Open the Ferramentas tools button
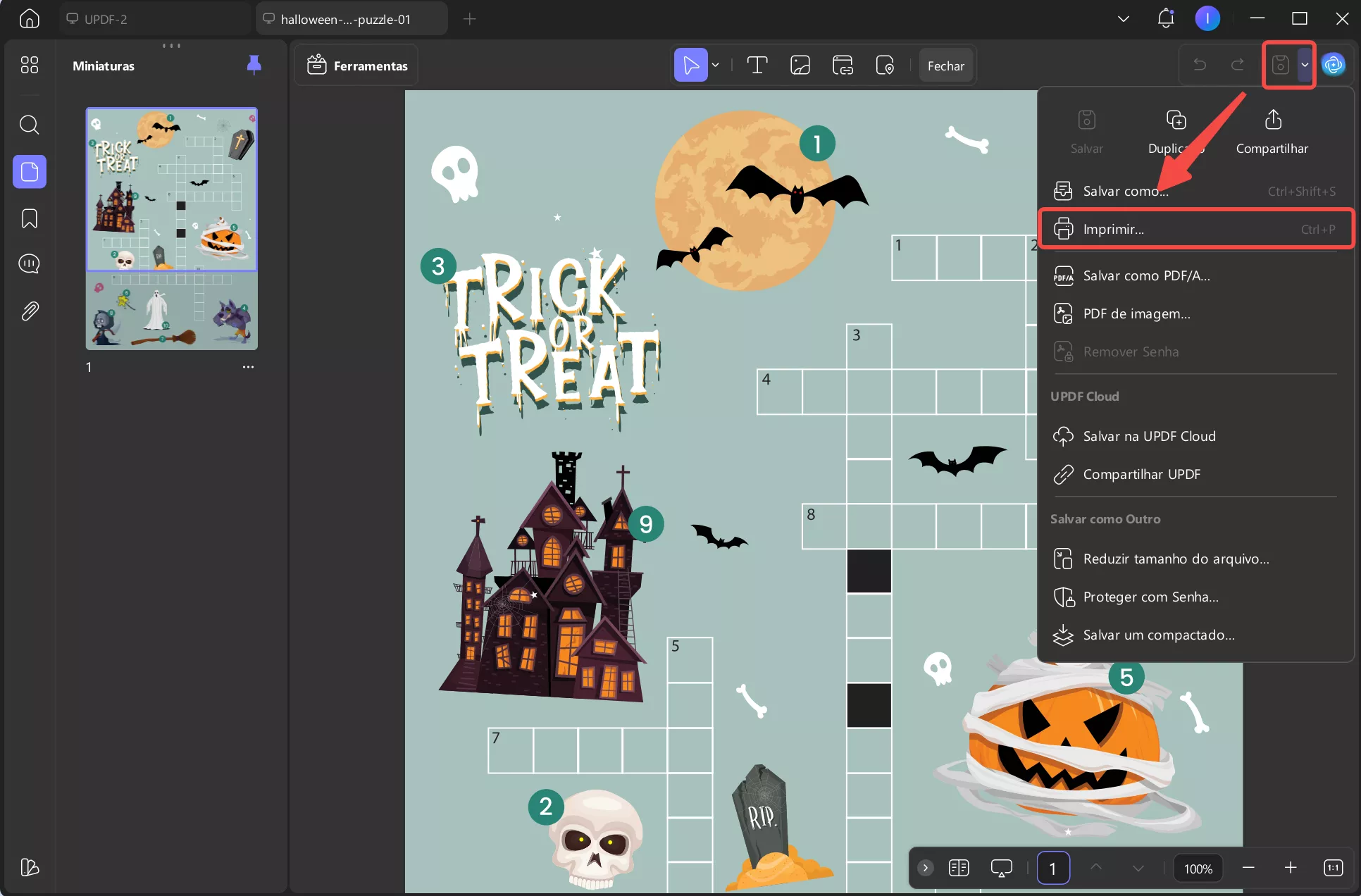Image resolution: width=1361 pixels, height=896 pixels. click(357, 66)
